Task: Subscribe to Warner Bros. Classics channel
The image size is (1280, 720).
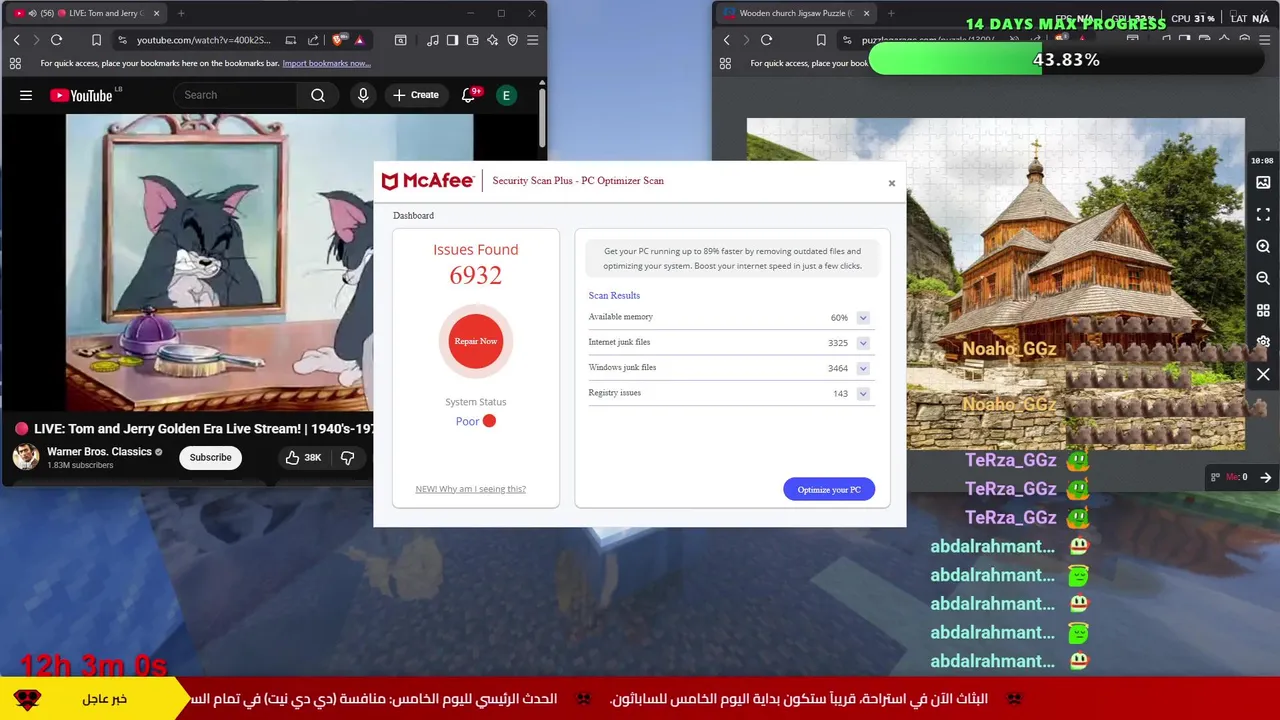Action: click(210, 457)
